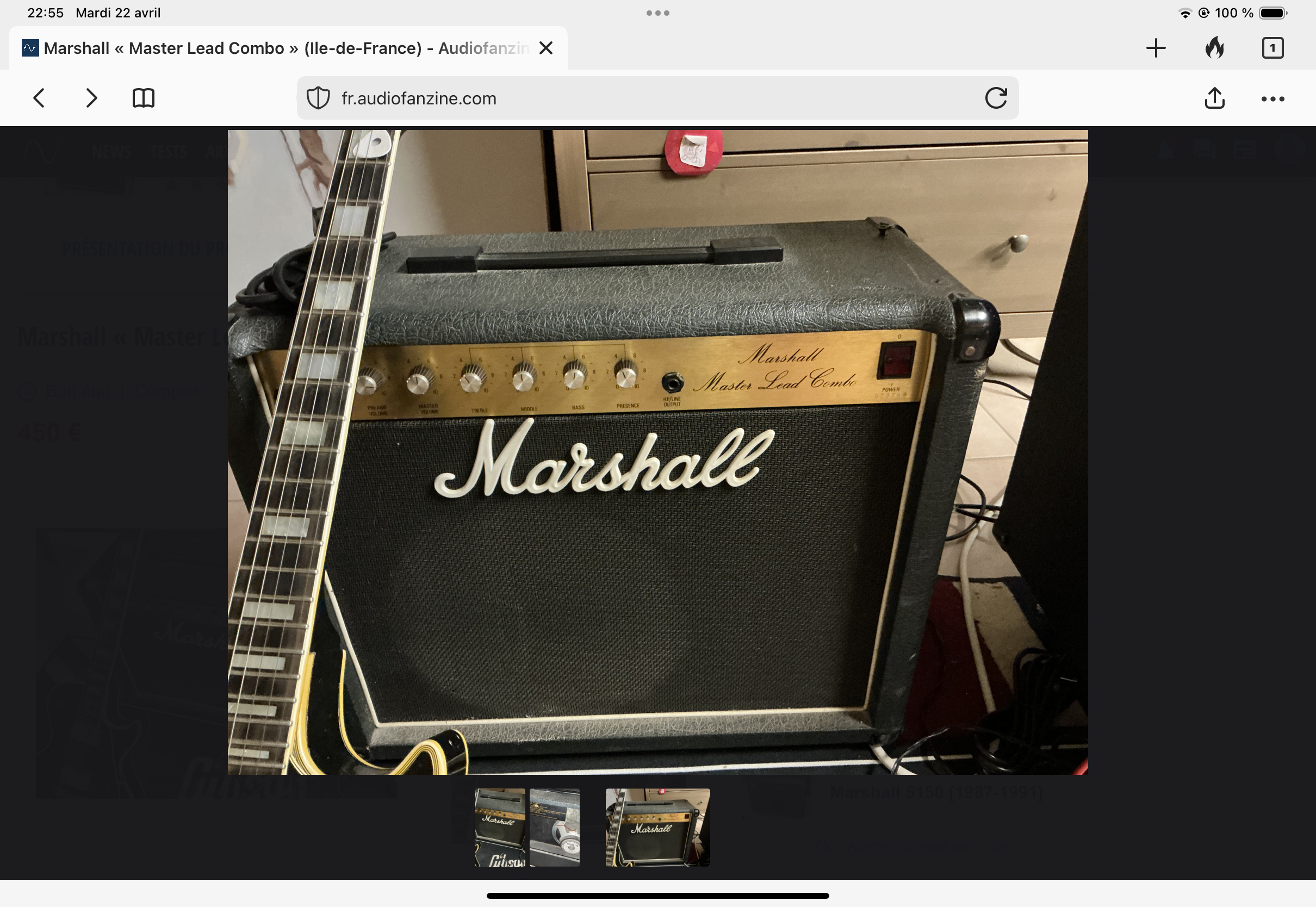
Task: Tap the Wi-Fi status icon
Action: coord(1185,13)
